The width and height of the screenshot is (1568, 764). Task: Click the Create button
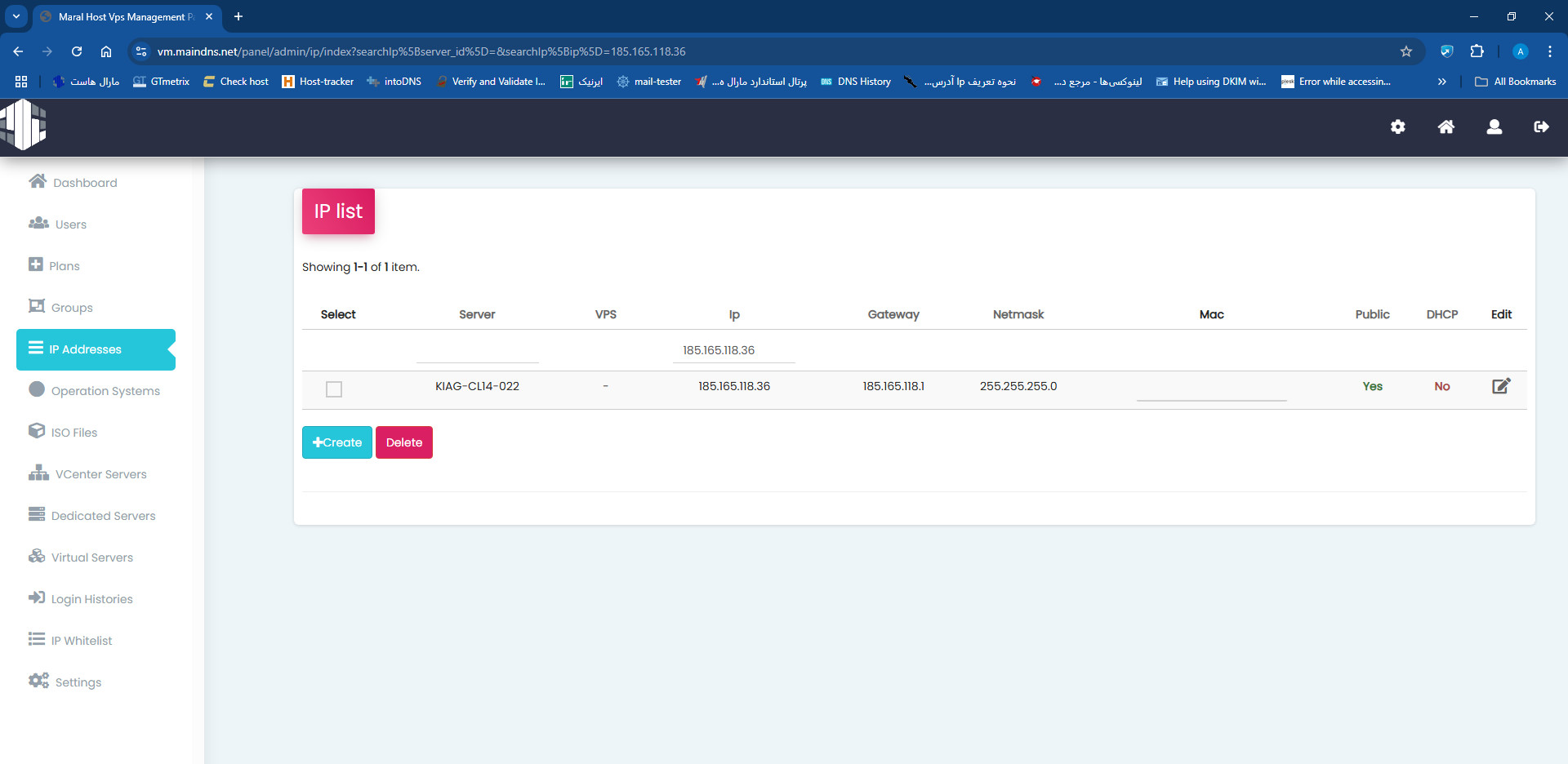[x=337, y=442]
